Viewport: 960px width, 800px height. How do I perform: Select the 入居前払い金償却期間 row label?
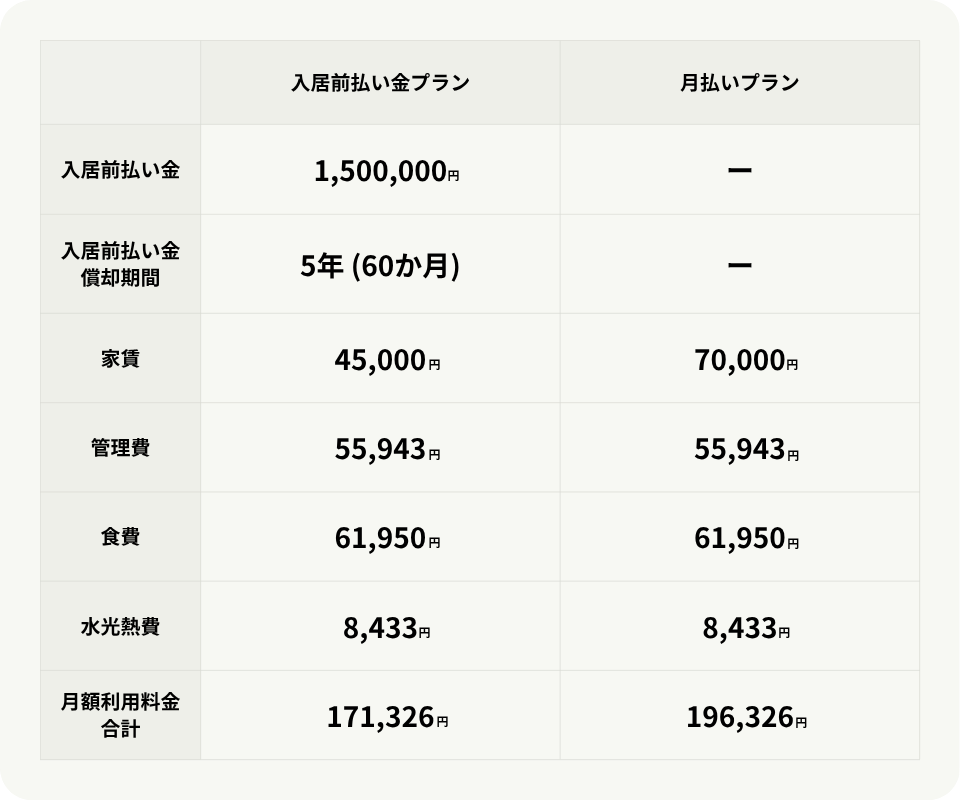click(x=120, y=264)
